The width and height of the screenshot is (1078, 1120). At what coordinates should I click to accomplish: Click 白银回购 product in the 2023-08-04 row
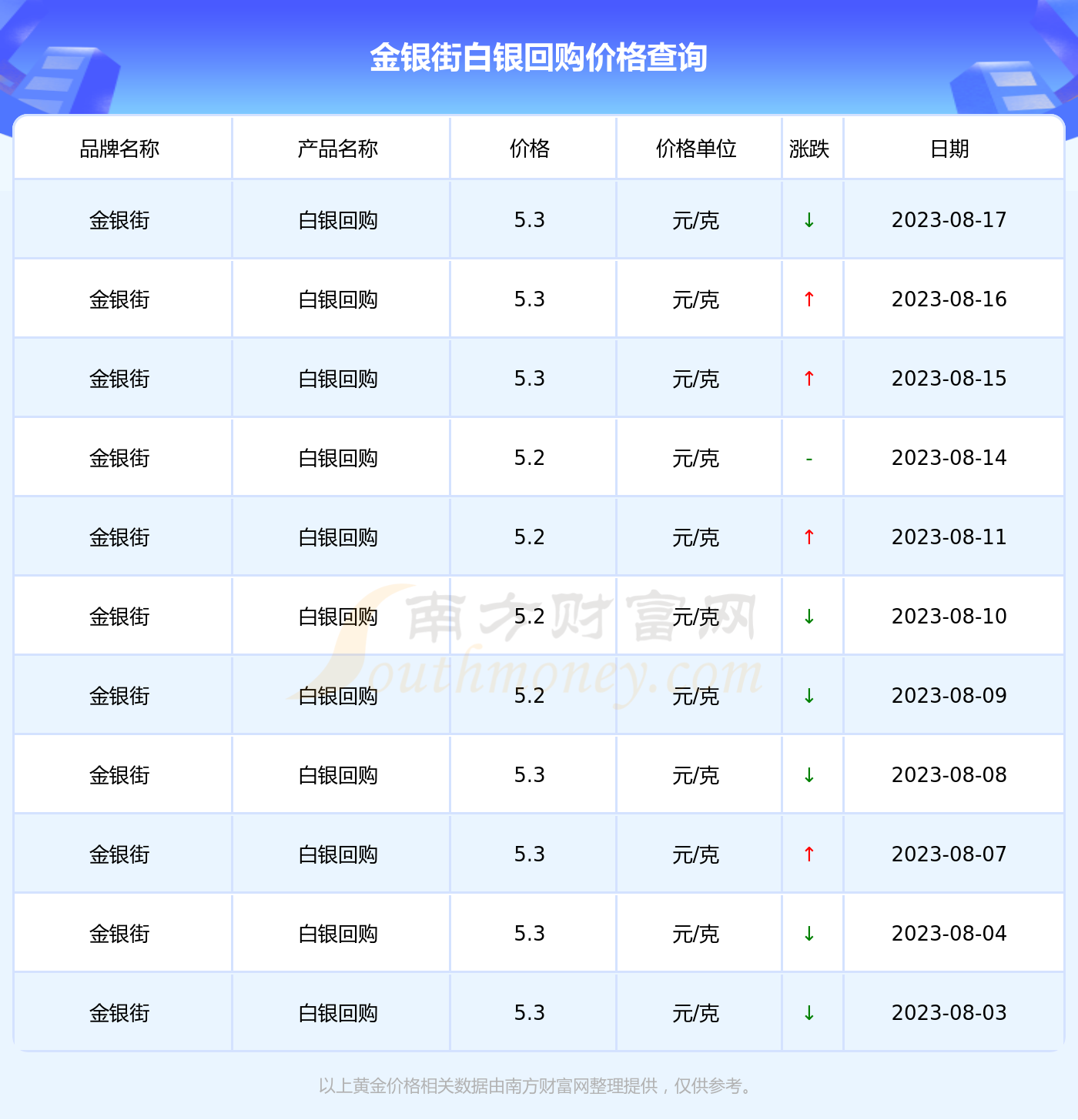pos(338,934)
